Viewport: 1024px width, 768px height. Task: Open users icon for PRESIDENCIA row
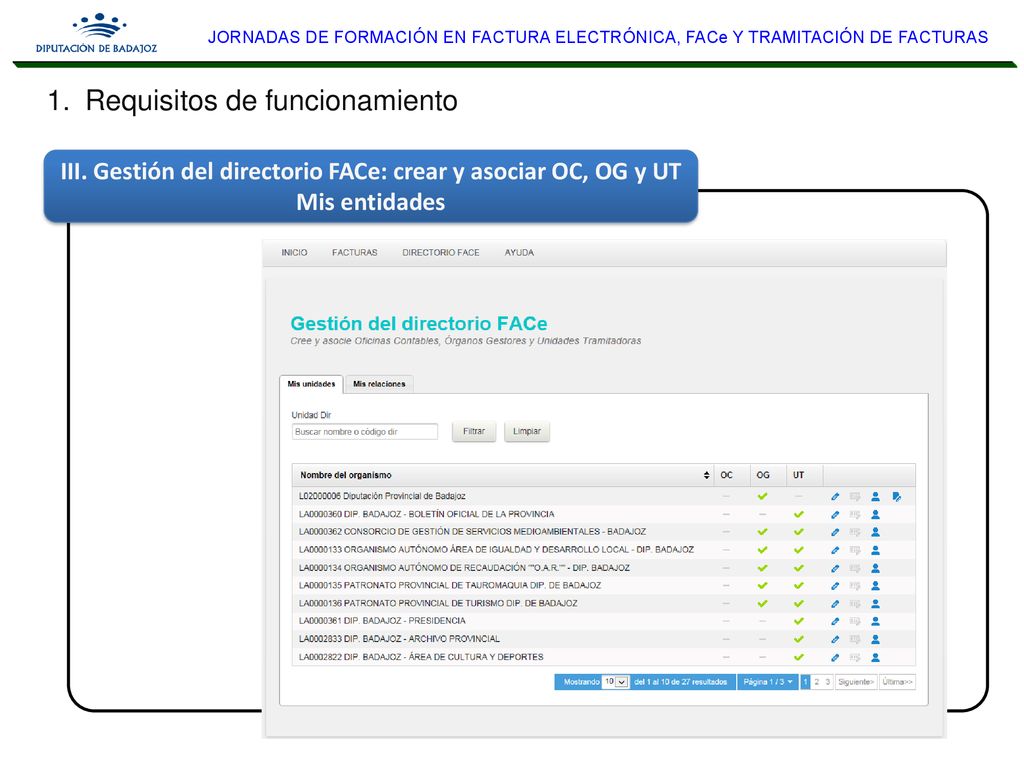pos(875,622)
